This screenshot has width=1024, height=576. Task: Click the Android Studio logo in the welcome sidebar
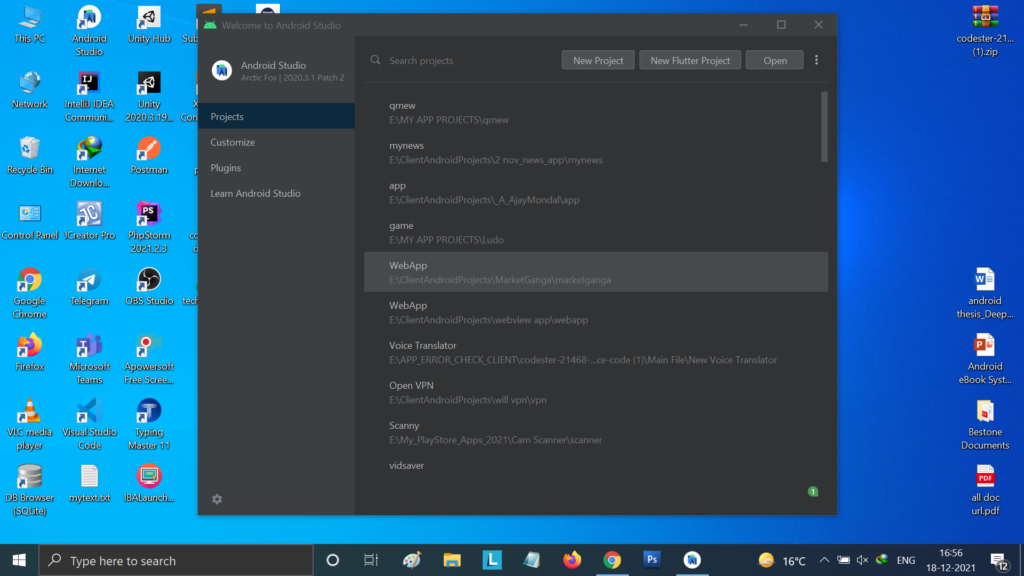tap(221, 71)
